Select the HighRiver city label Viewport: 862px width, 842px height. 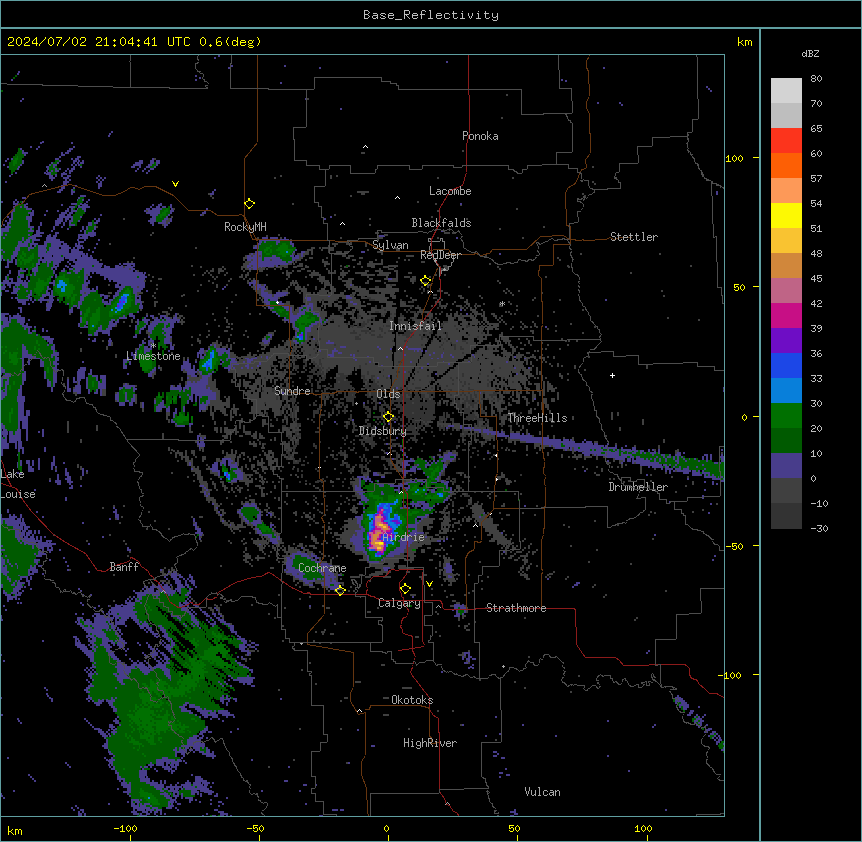tap(430, 743)
